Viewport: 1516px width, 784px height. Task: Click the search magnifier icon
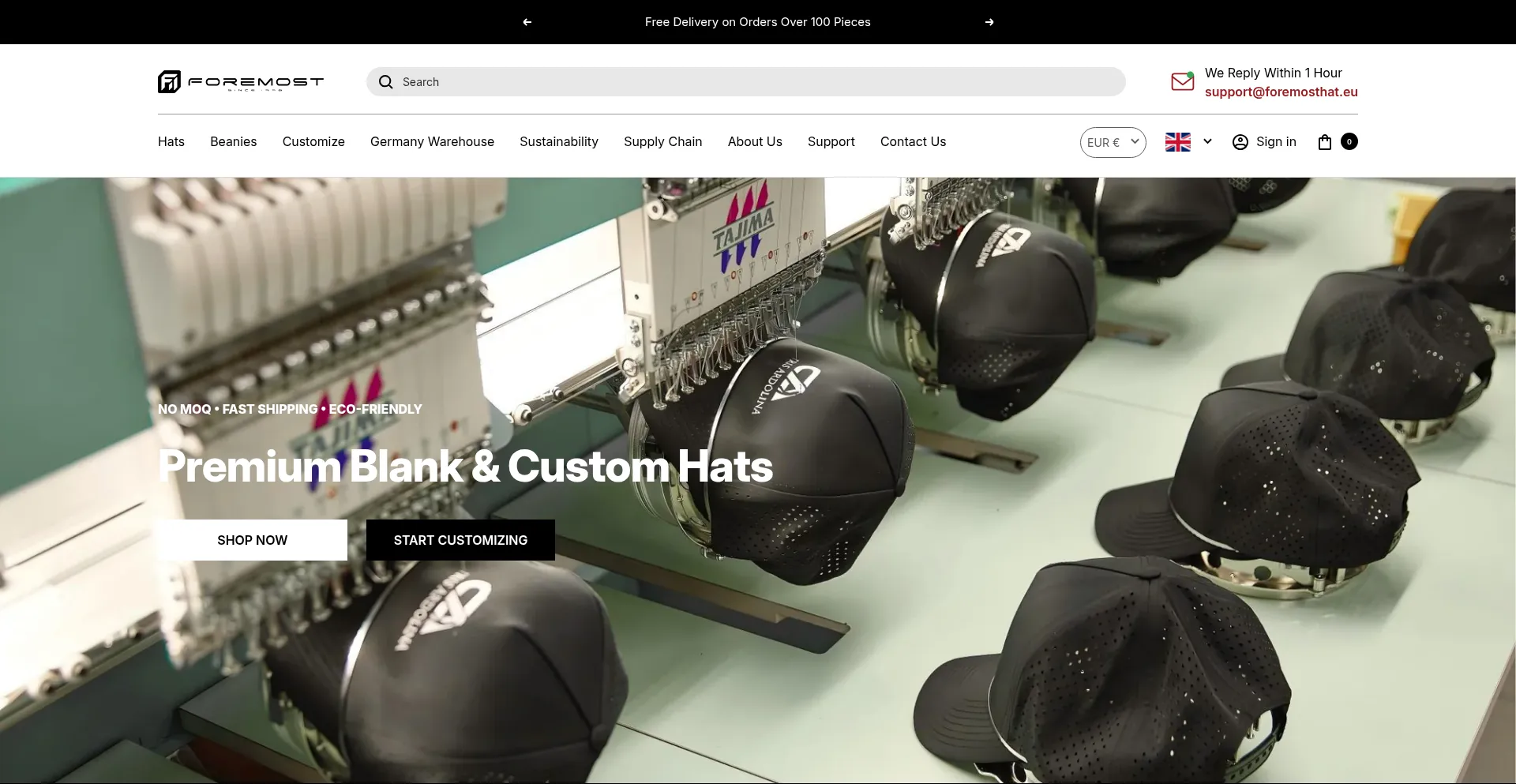pyautogui.click(x=386, y=82)
